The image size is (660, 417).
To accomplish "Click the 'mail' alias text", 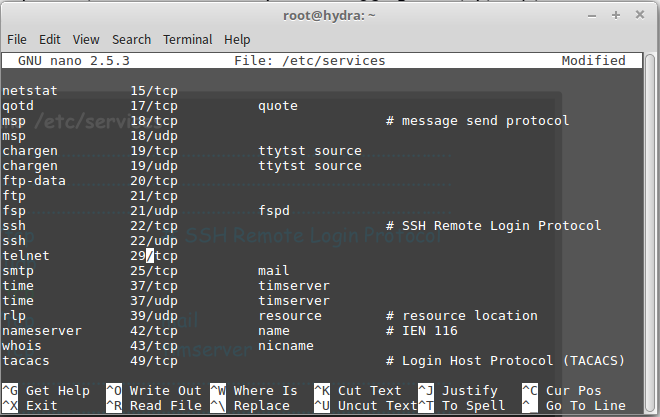I will [x=274, y=271].
